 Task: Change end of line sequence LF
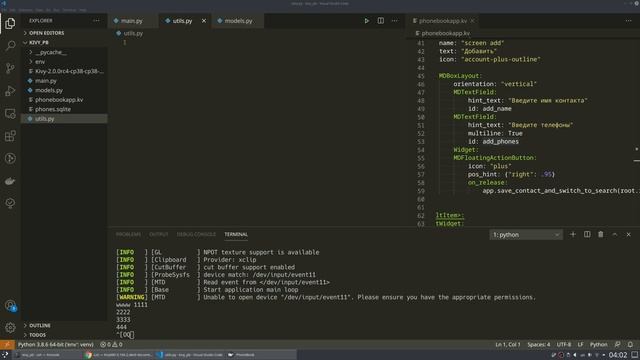pyautogui.click(x=580, y=344)
